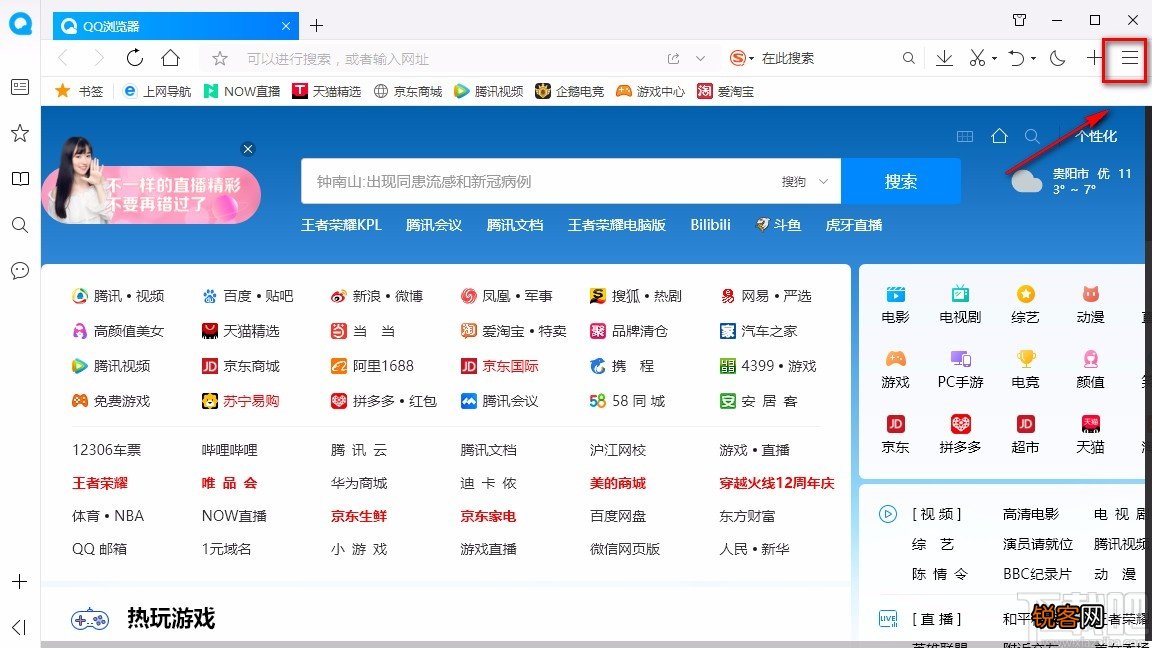Open the downloads icon in toolbar
This screenshot has width=1152, height=648.
point(944,58)
